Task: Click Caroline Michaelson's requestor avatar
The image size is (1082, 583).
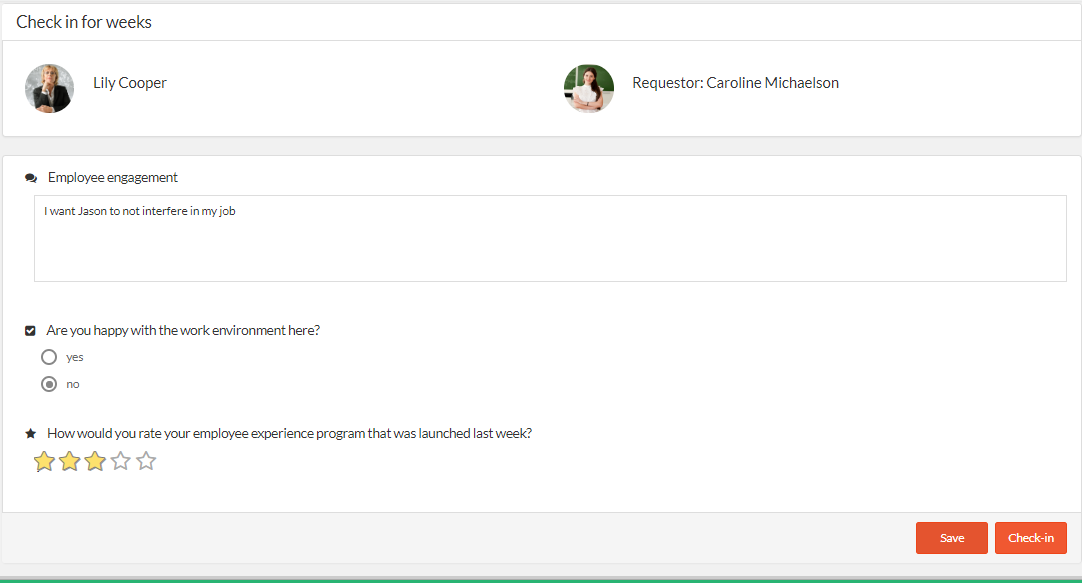Action: click(x=589, y=88)
